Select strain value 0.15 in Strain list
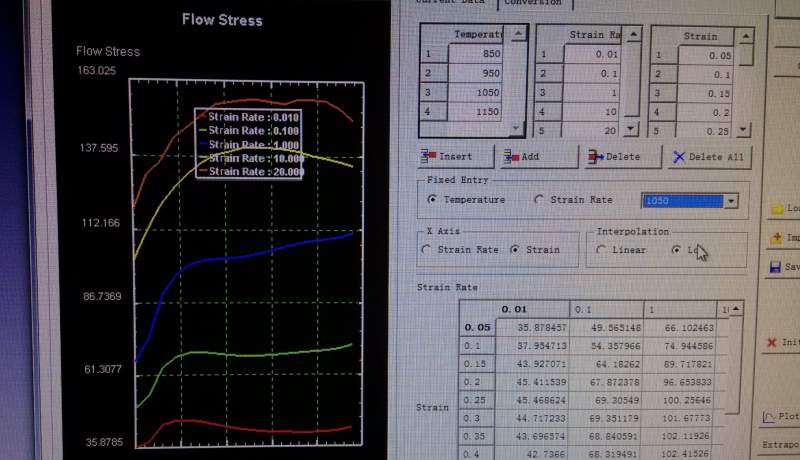 coord(705,94)
